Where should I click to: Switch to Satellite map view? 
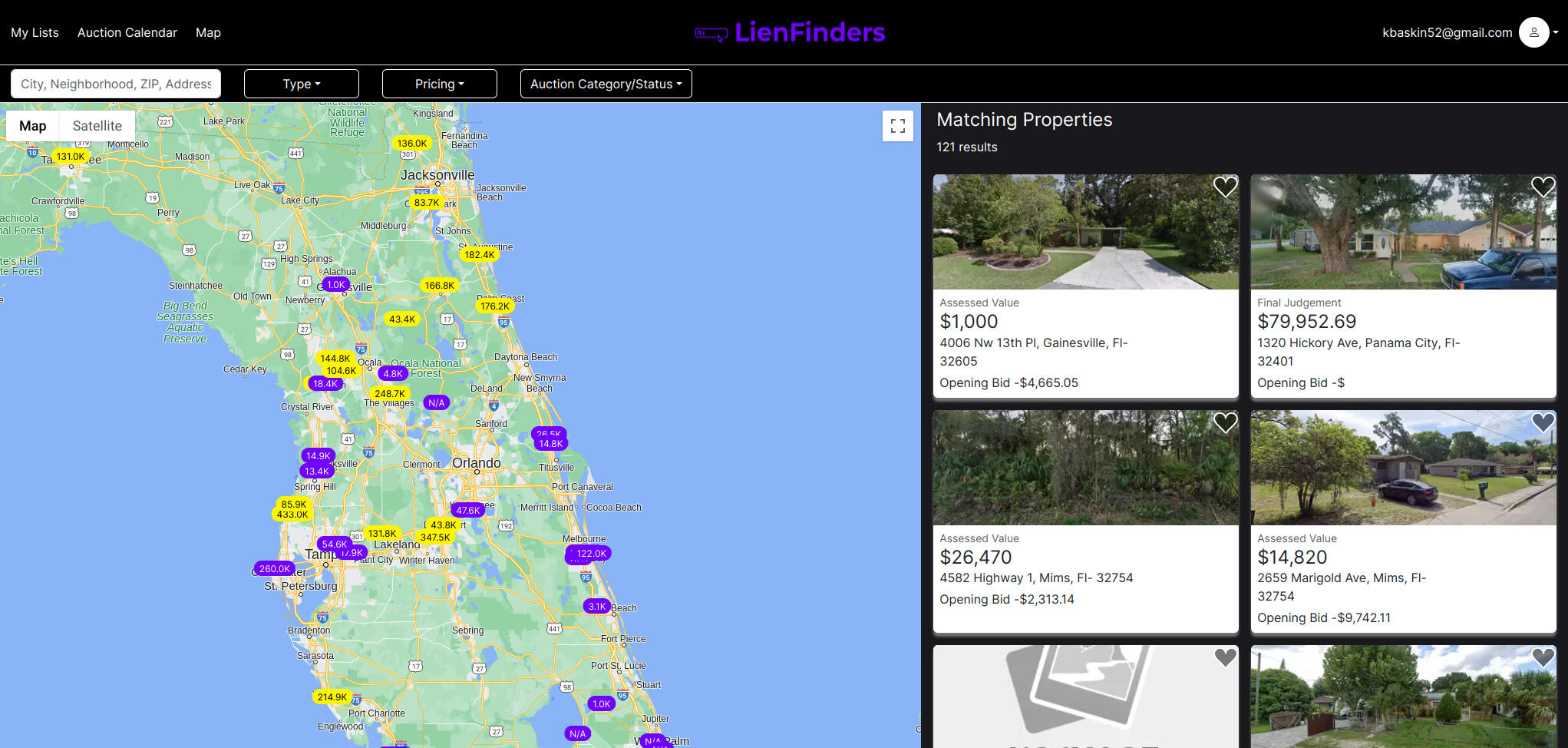(97, 126)
